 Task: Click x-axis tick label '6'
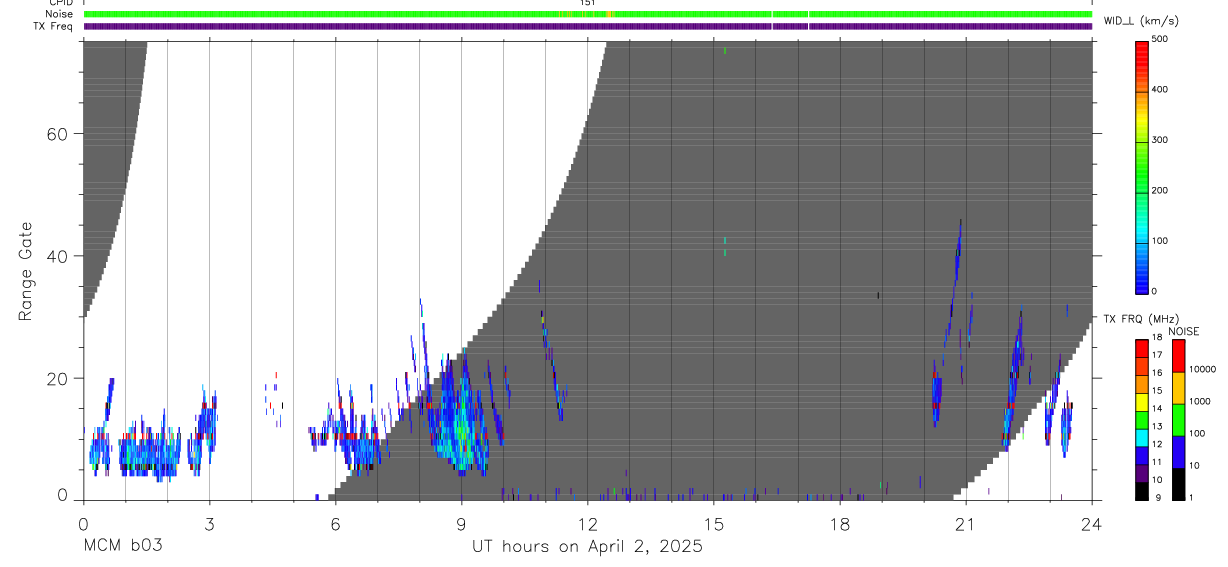pos(335,523)
